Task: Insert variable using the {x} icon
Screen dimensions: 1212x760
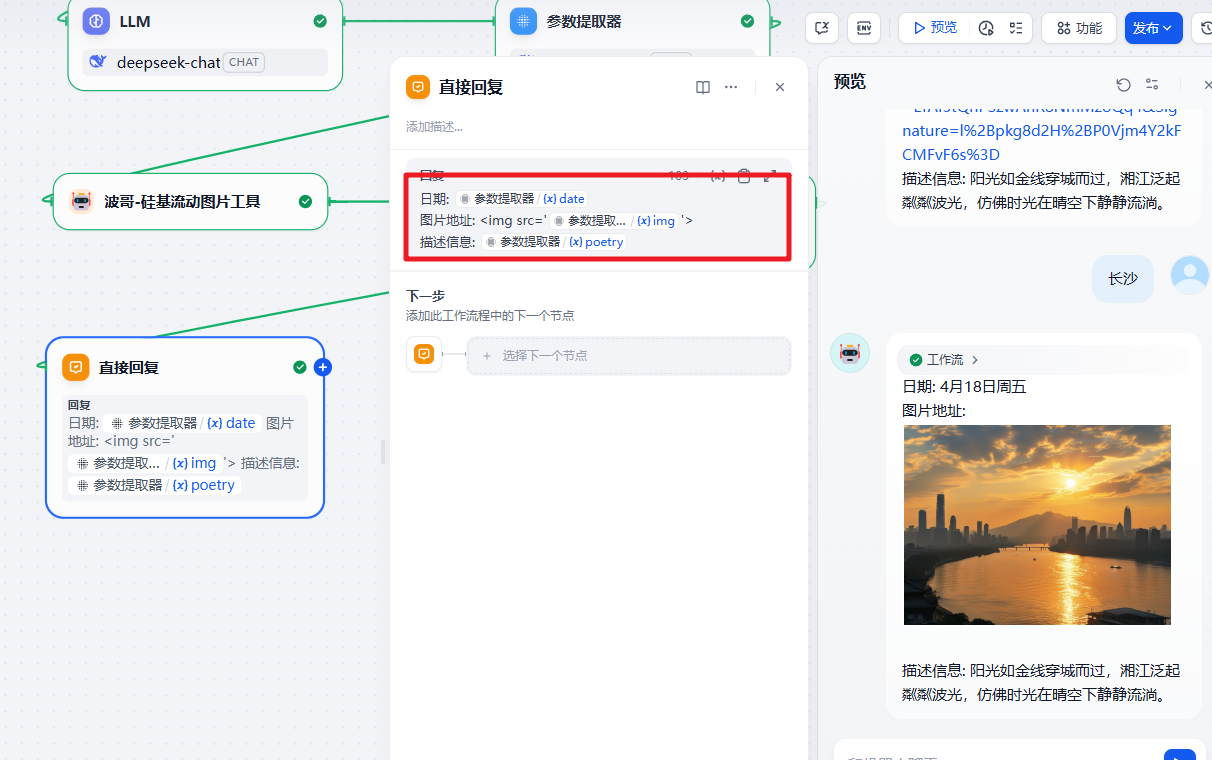Action: point(717,176)
